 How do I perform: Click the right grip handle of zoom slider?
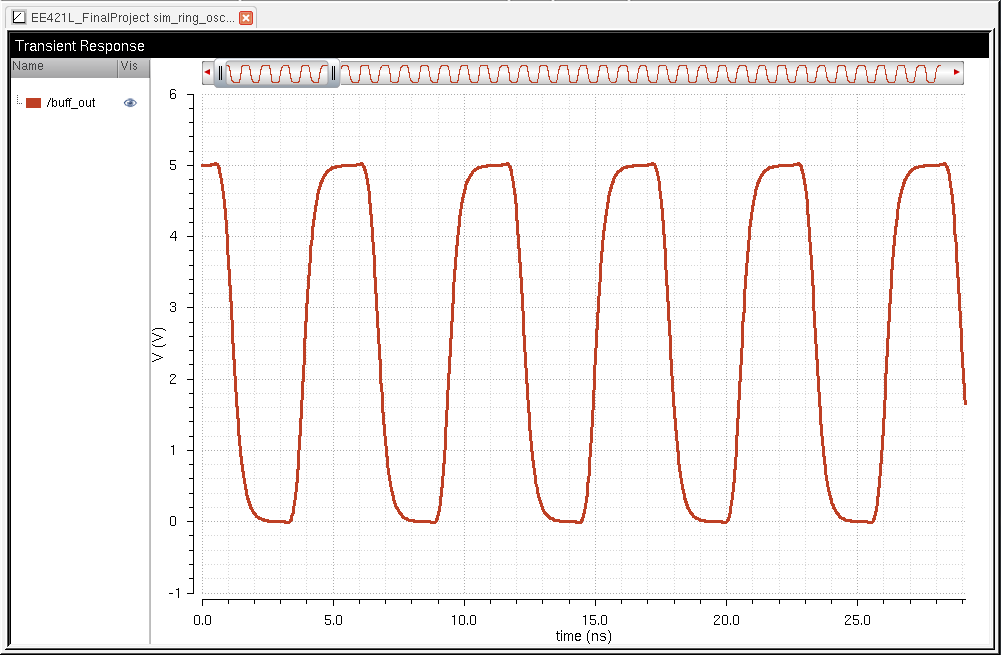334,73
